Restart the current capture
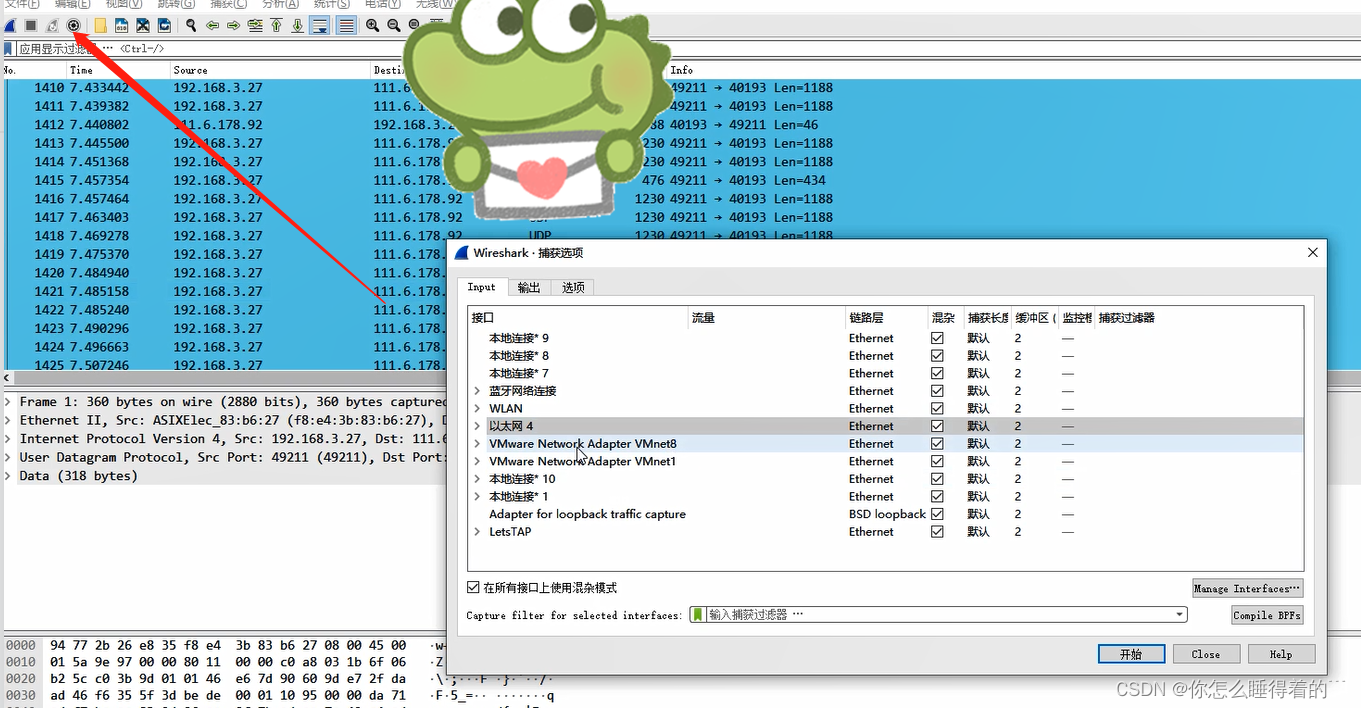 (52, 25)
